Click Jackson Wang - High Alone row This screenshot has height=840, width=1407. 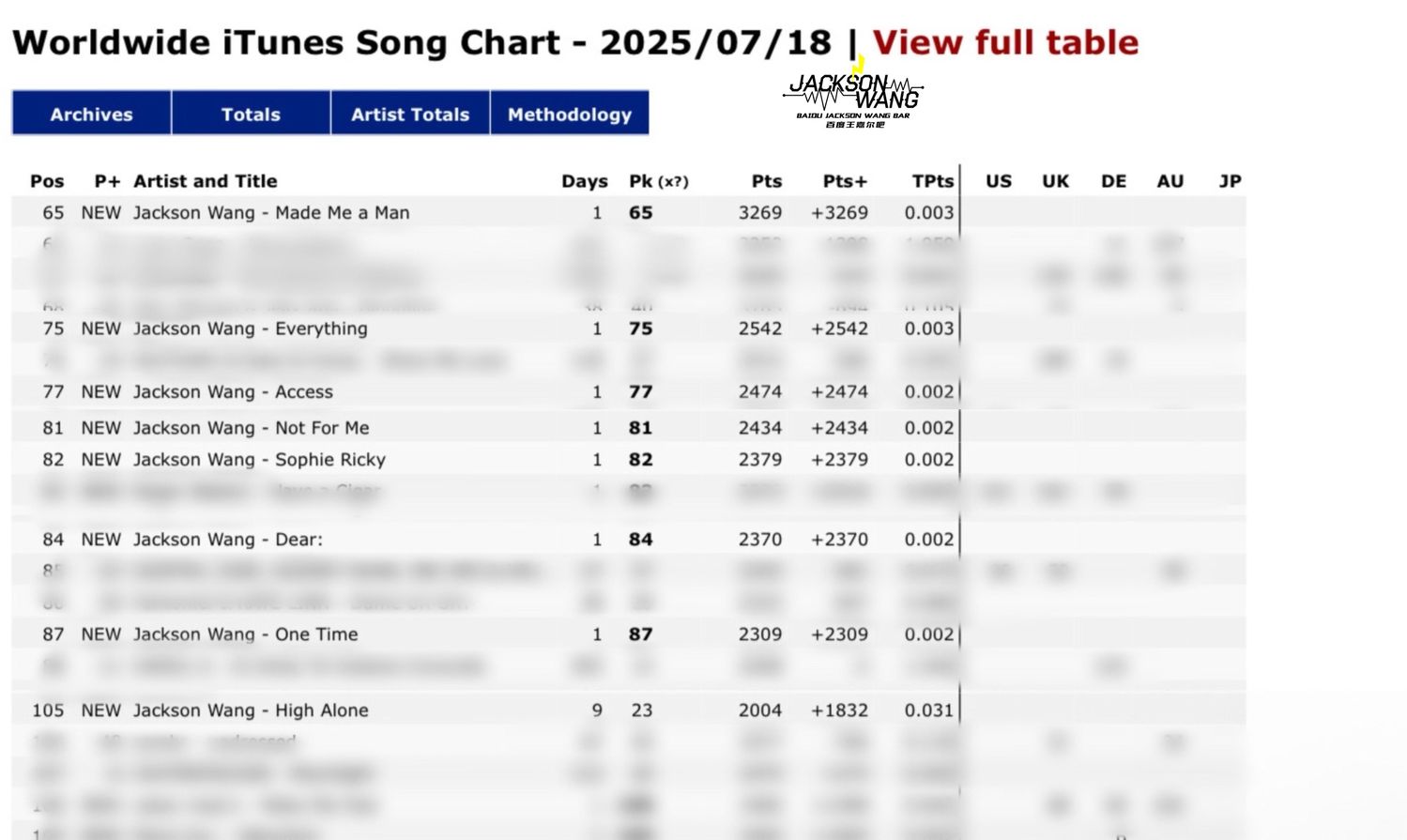pyautogui.click(x=629, y=710)
